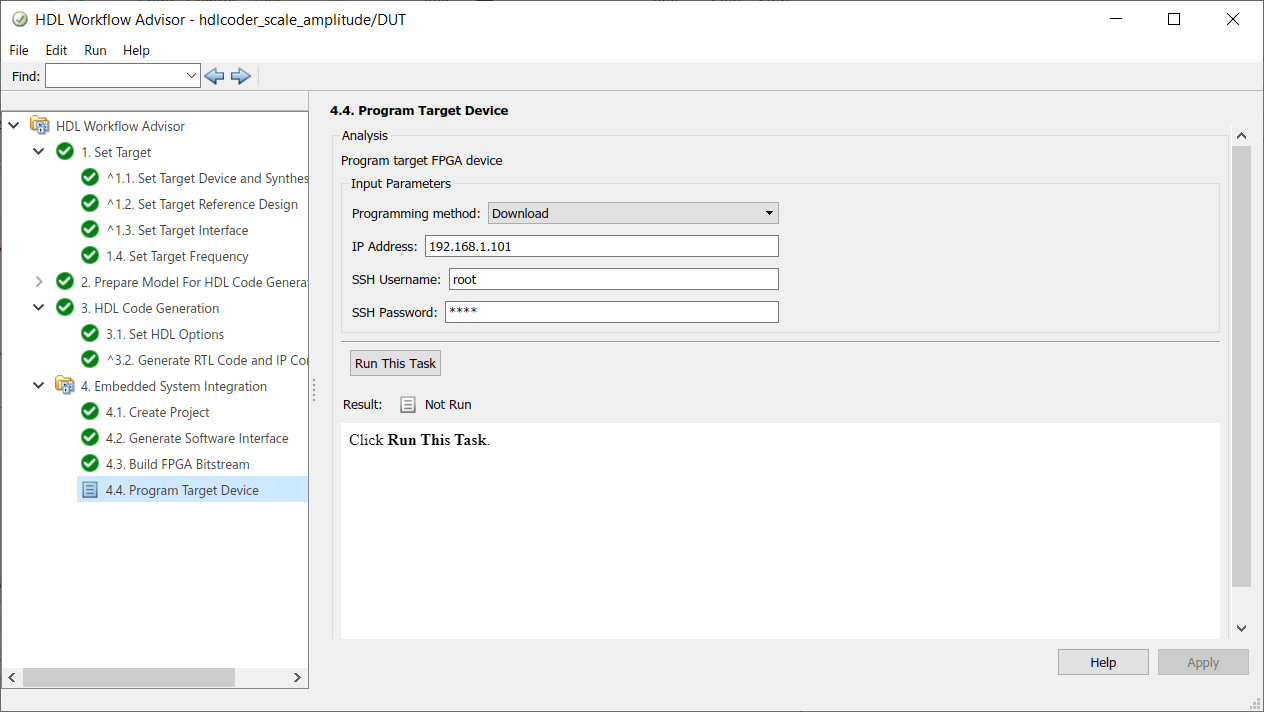Image resolution: width=1264 pixels, height=712 pixels.
Task: Click green check icon beside Set Target Frequency
Action: [90, 256]
